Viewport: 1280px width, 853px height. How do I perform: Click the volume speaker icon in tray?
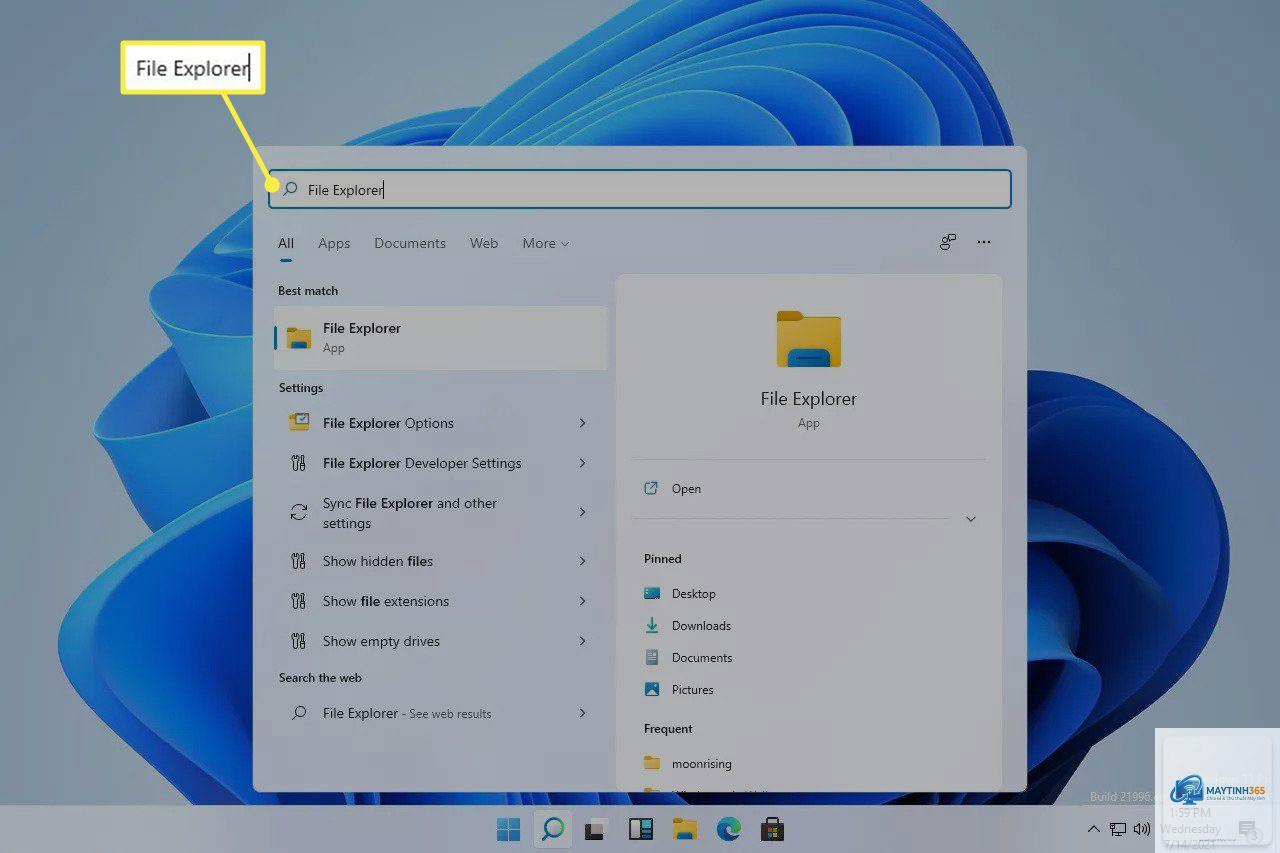coord(1142,829)
